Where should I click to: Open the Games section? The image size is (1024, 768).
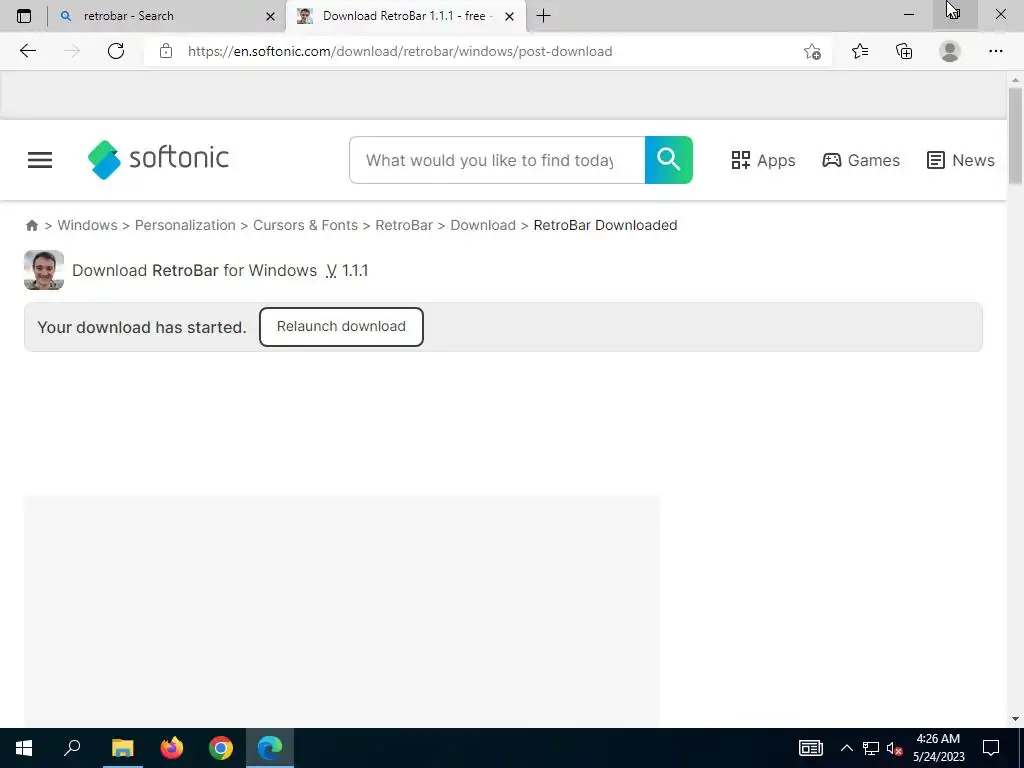861,160
